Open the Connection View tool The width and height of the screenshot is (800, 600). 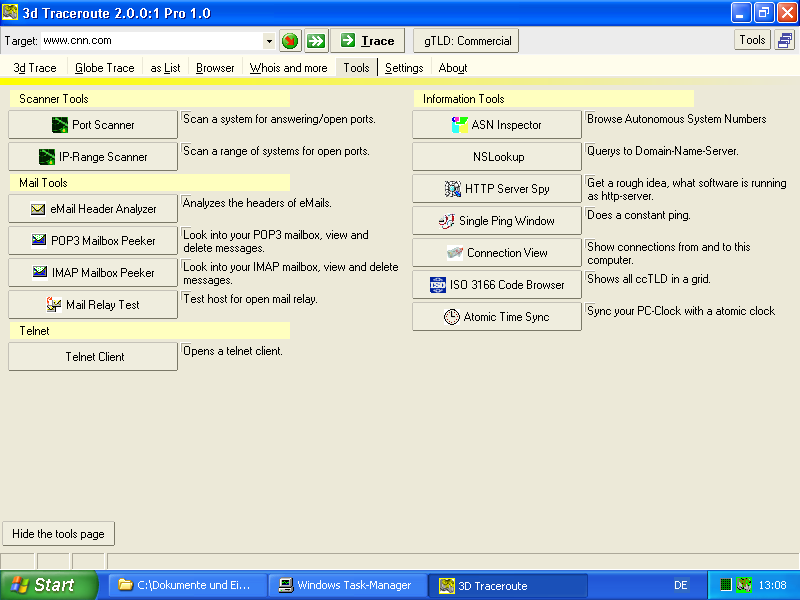tap(497, 253)
